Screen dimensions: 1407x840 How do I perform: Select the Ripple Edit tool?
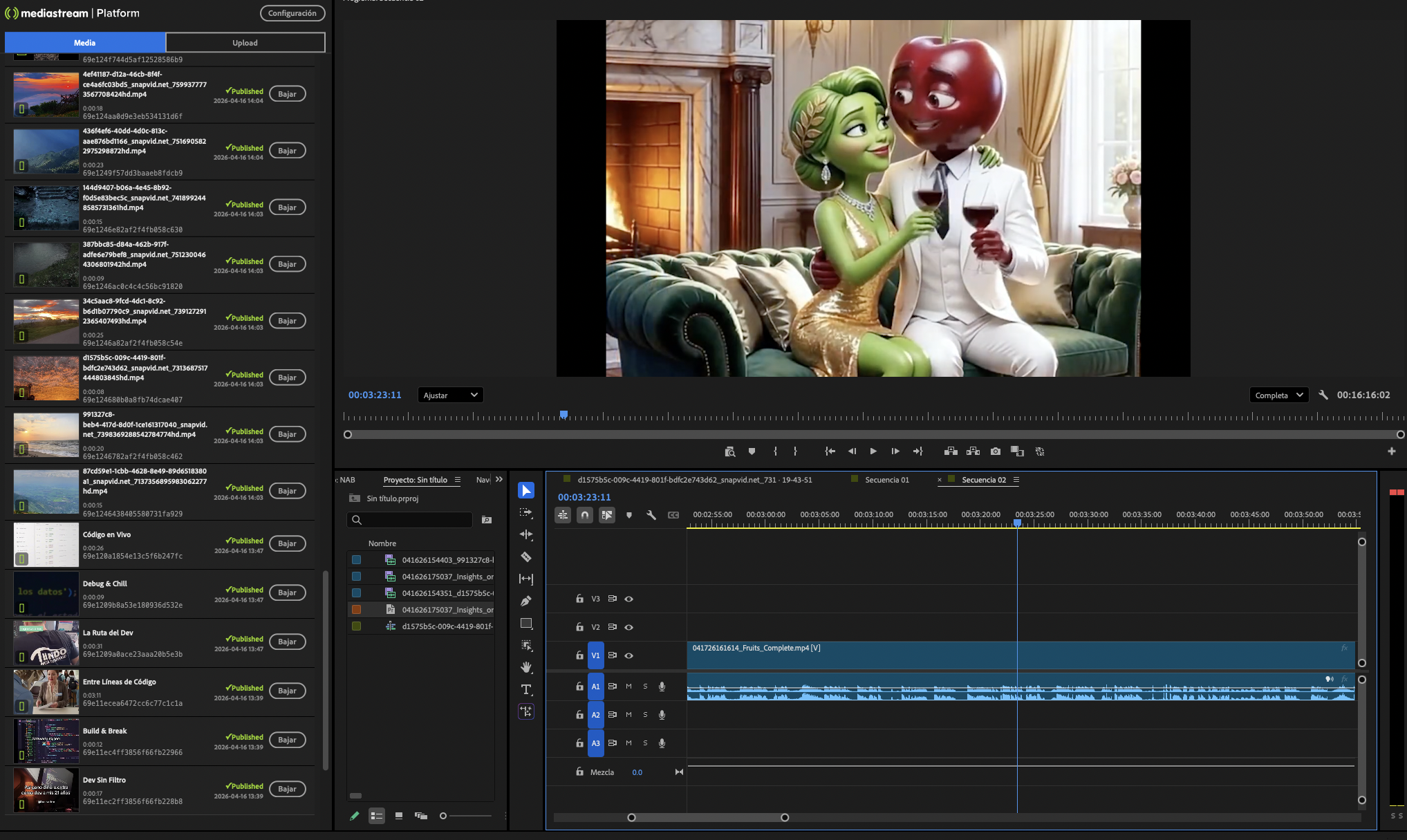click(526, 534)
